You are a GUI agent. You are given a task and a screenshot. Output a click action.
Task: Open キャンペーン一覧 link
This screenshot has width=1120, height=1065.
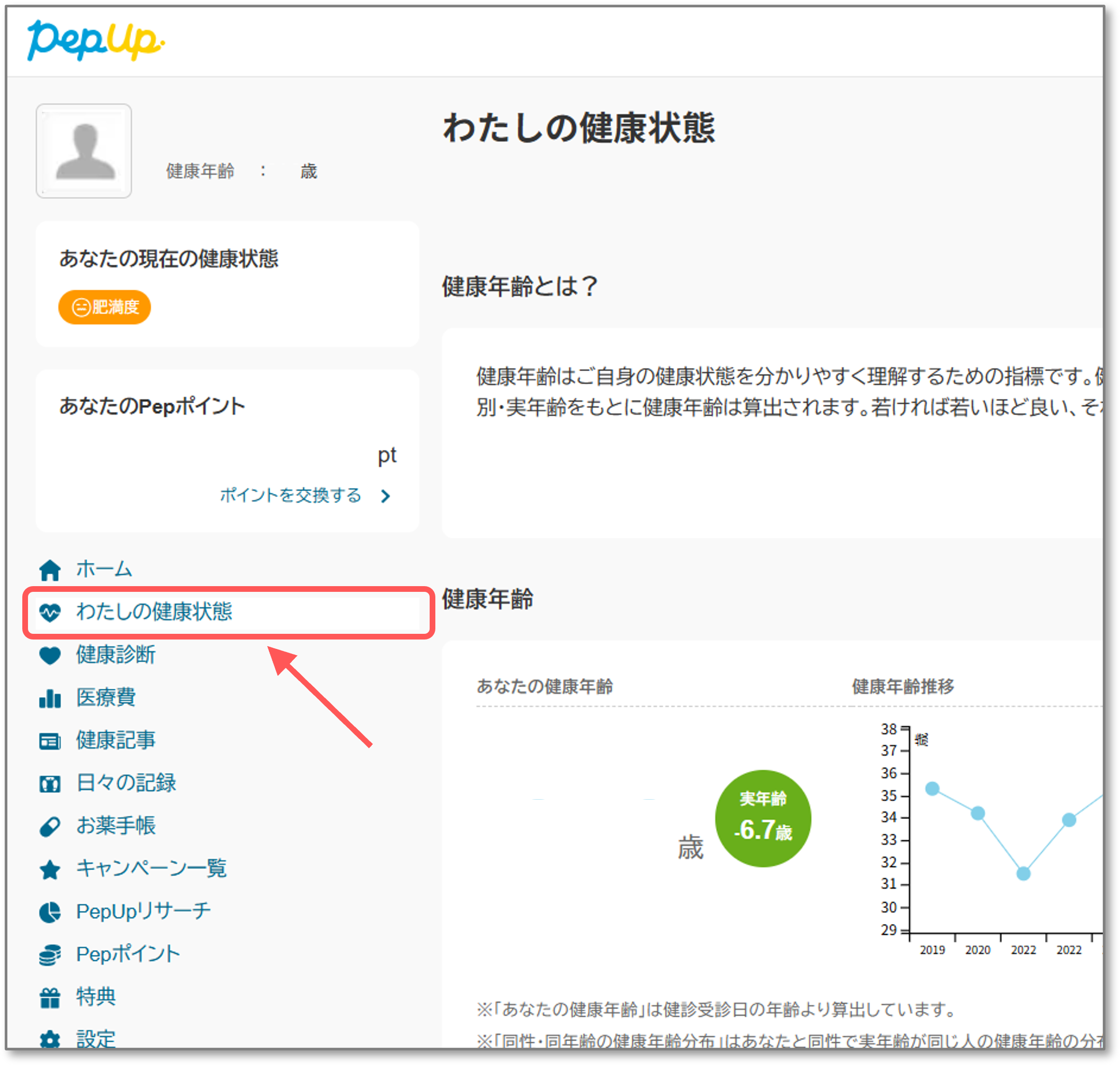tap(151, 869)
